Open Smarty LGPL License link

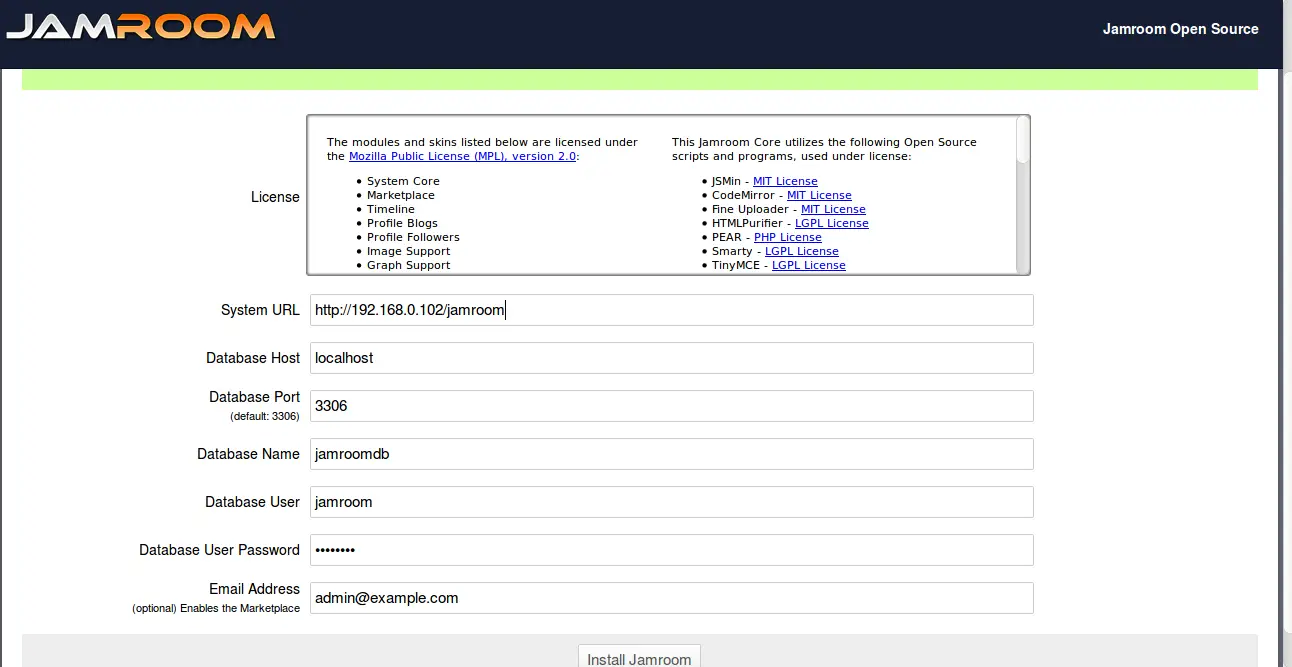[x=802, y=251]
